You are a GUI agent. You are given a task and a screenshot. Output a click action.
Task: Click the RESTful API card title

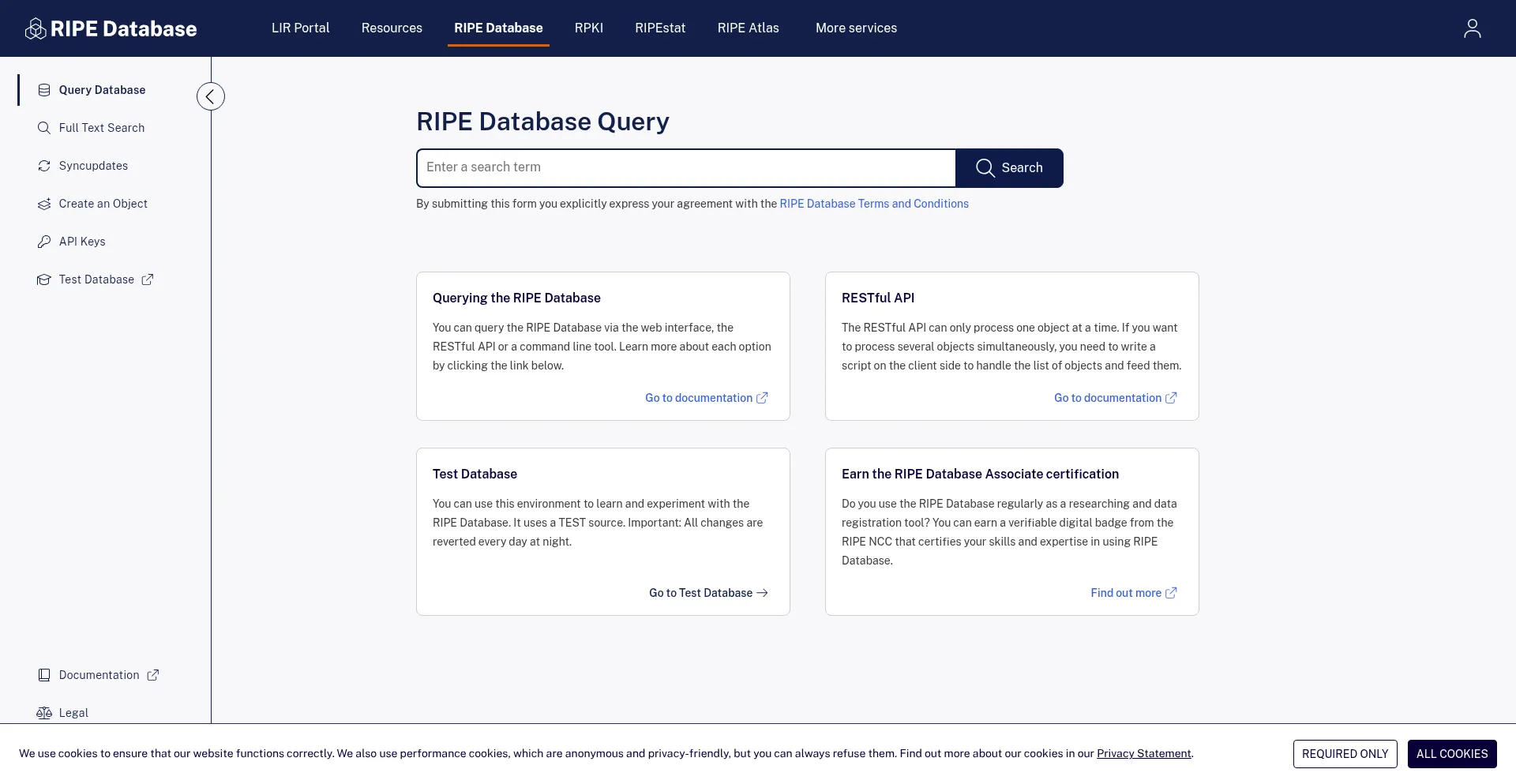tap(878, 298)
